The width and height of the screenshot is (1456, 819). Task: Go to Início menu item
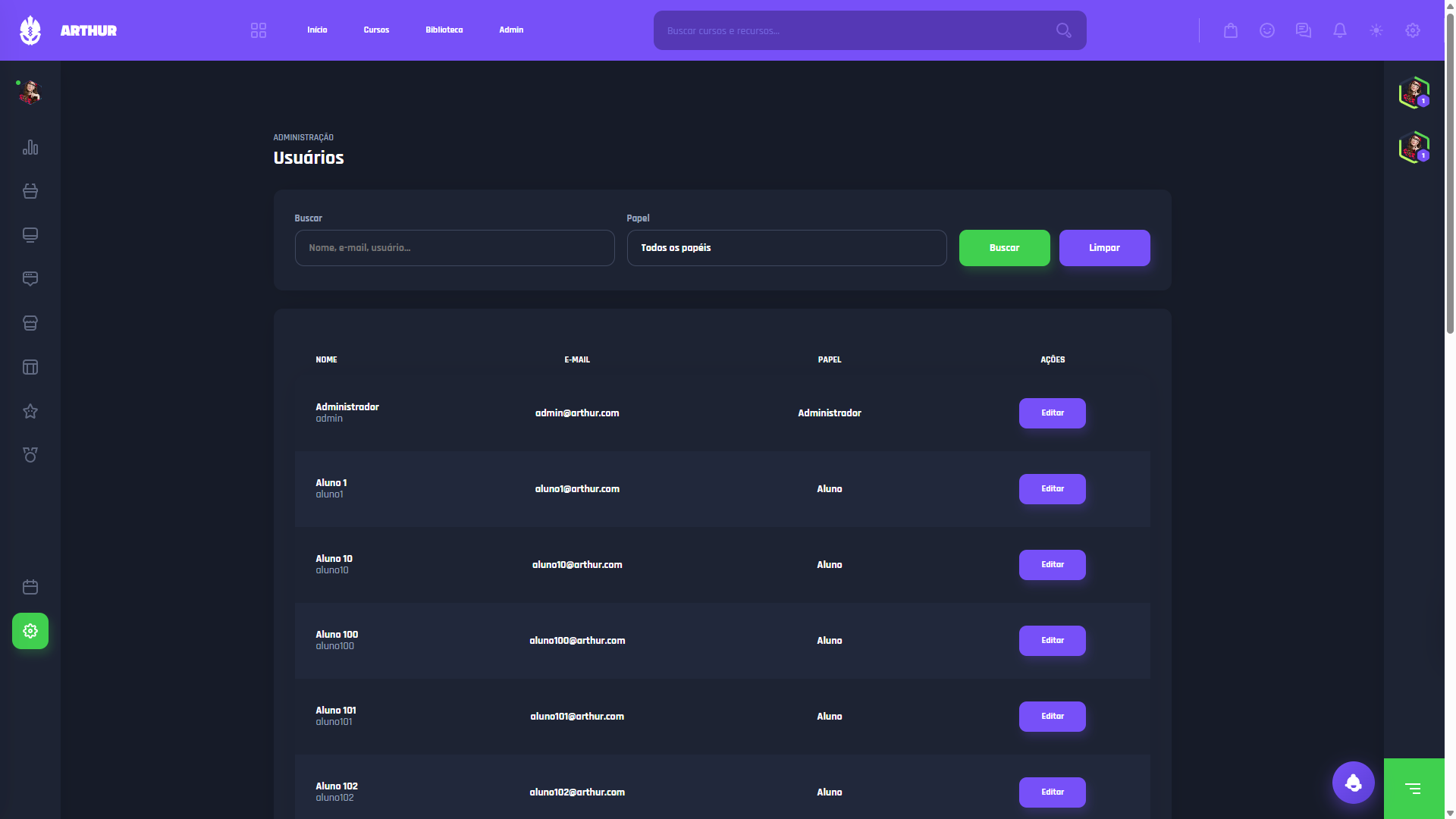click(x=317, y=30)
